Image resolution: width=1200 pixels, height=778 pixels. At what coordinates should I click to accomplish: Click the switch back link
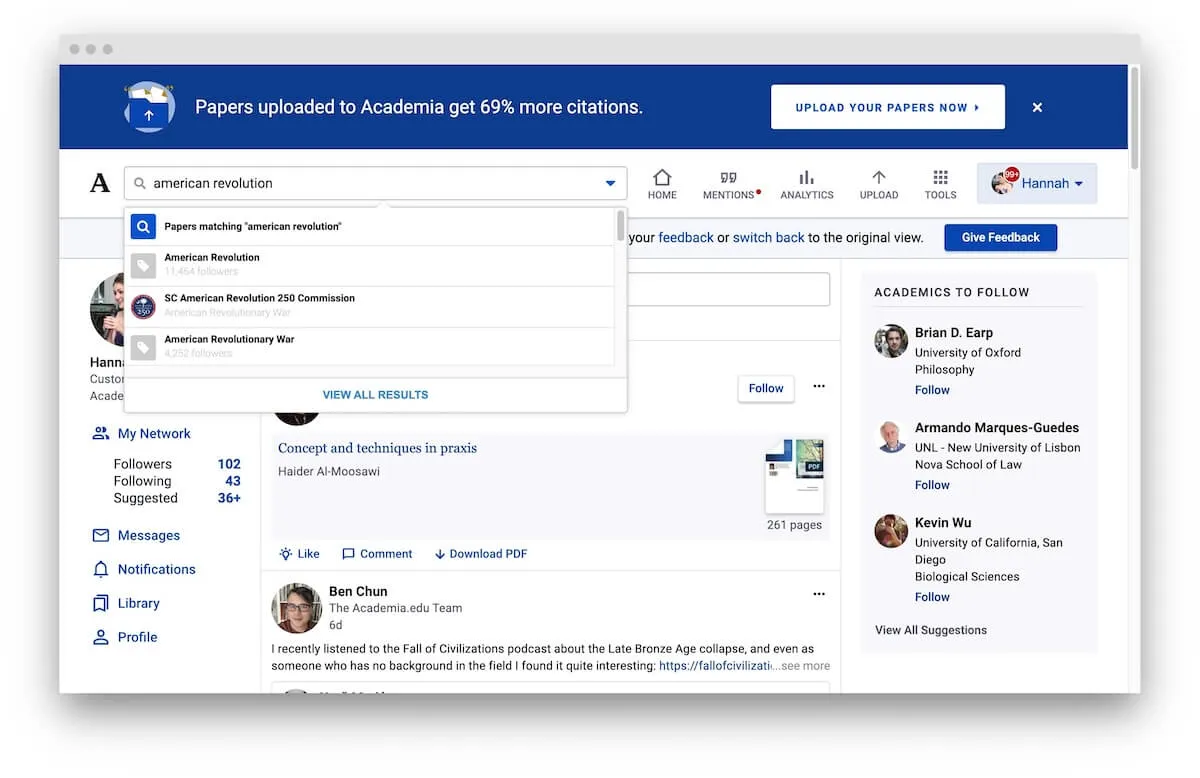click(x=769, y=238)
